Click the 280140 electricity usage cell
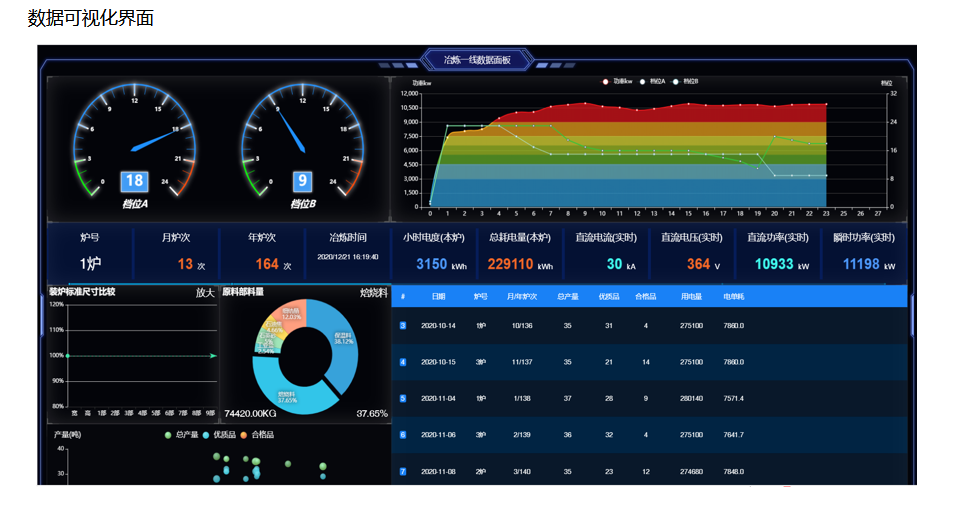 691,399
